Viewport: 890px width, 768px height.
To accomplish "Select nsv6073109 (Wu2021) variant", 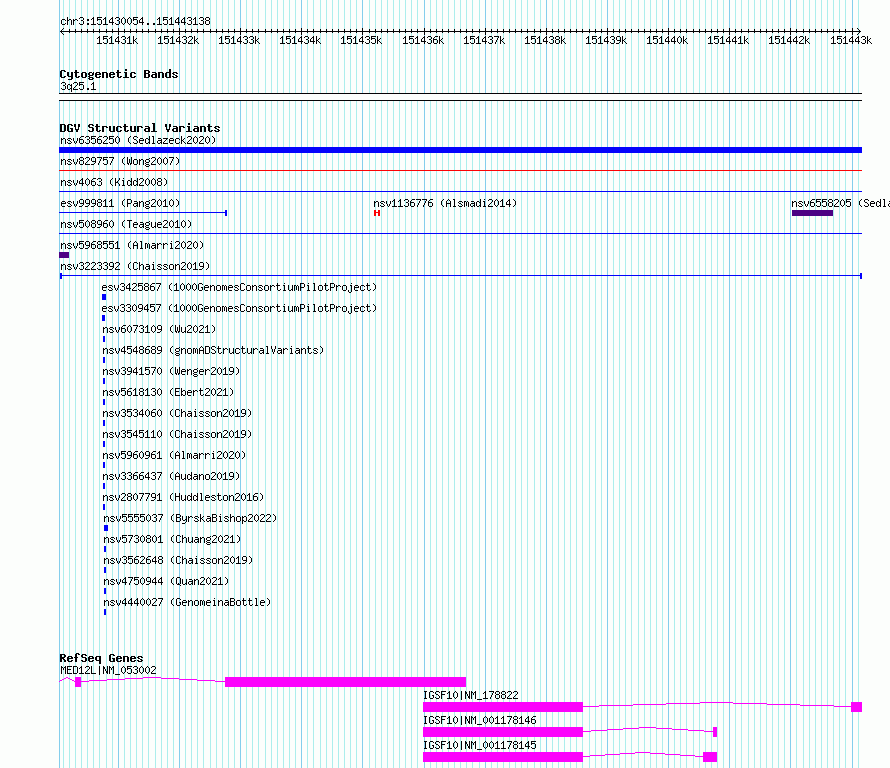I will click(x=159, y=329).
